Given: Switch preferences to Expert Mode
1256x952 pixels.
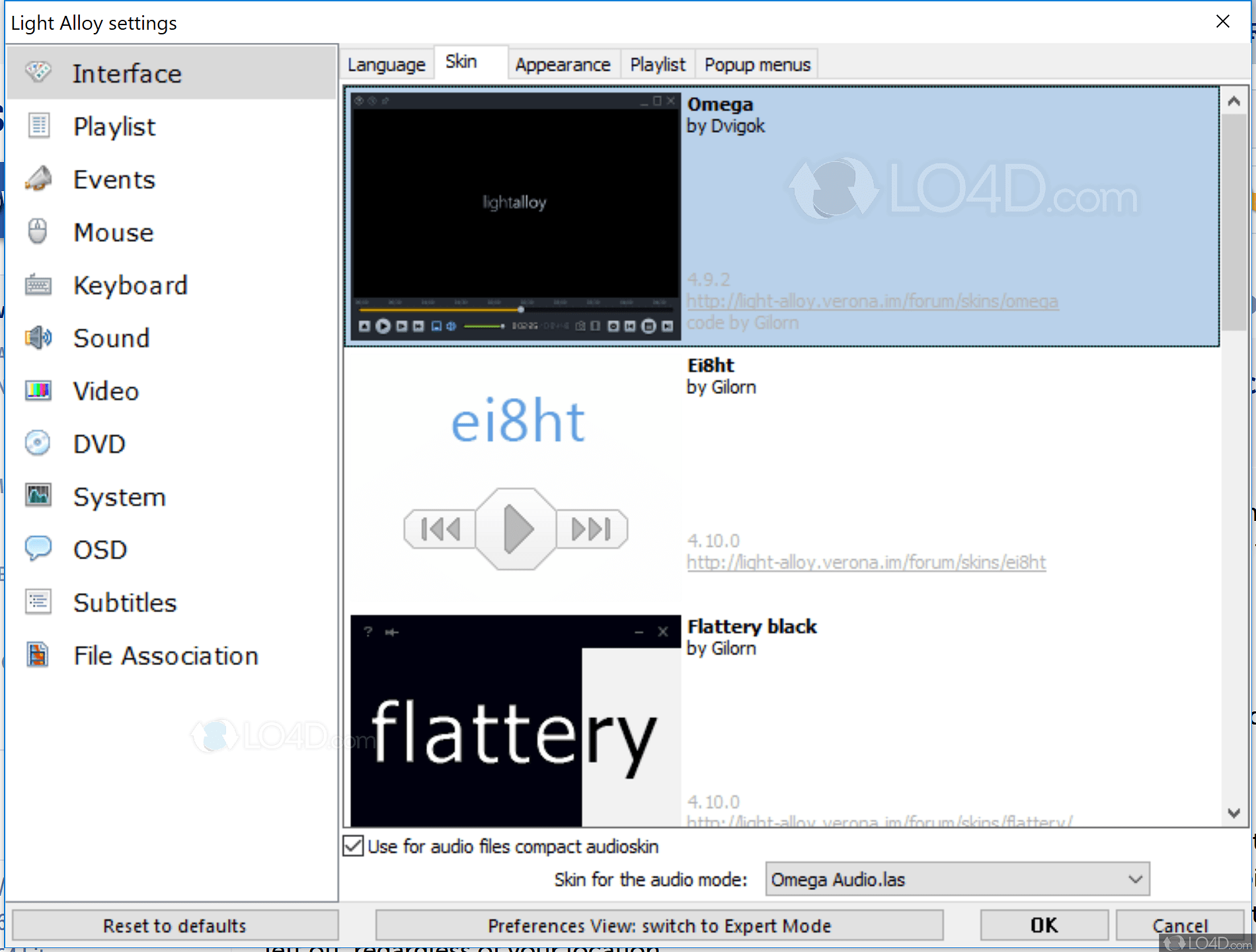Looking at the screenshot, I should 659,925.
